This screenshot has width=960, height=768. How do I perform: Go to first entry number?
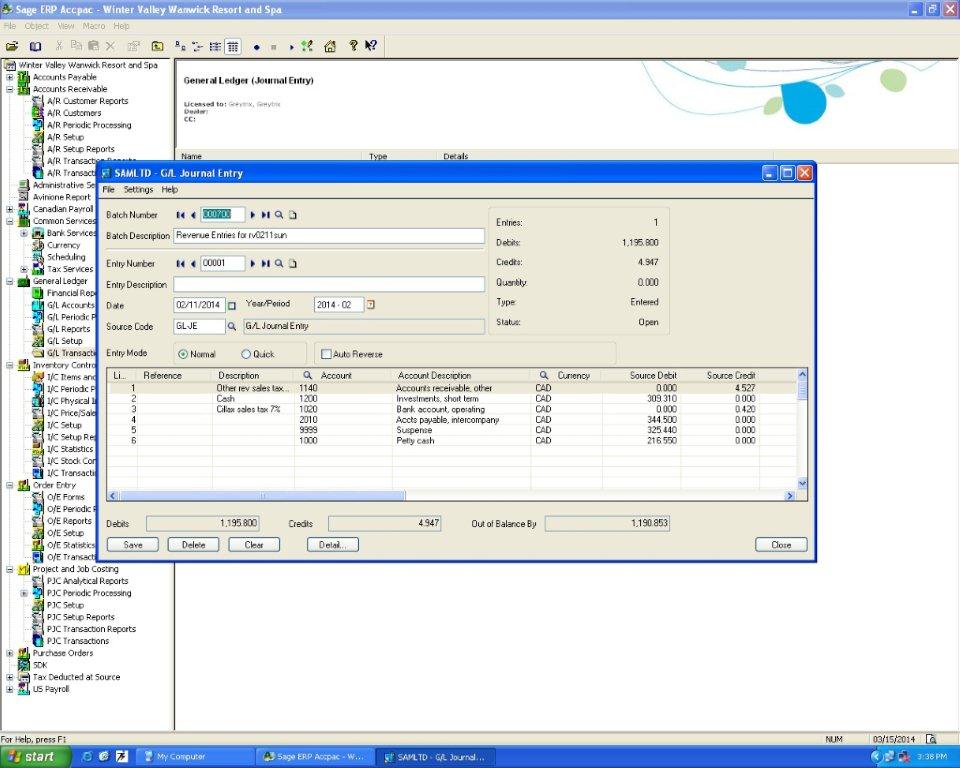coord(180,263)
